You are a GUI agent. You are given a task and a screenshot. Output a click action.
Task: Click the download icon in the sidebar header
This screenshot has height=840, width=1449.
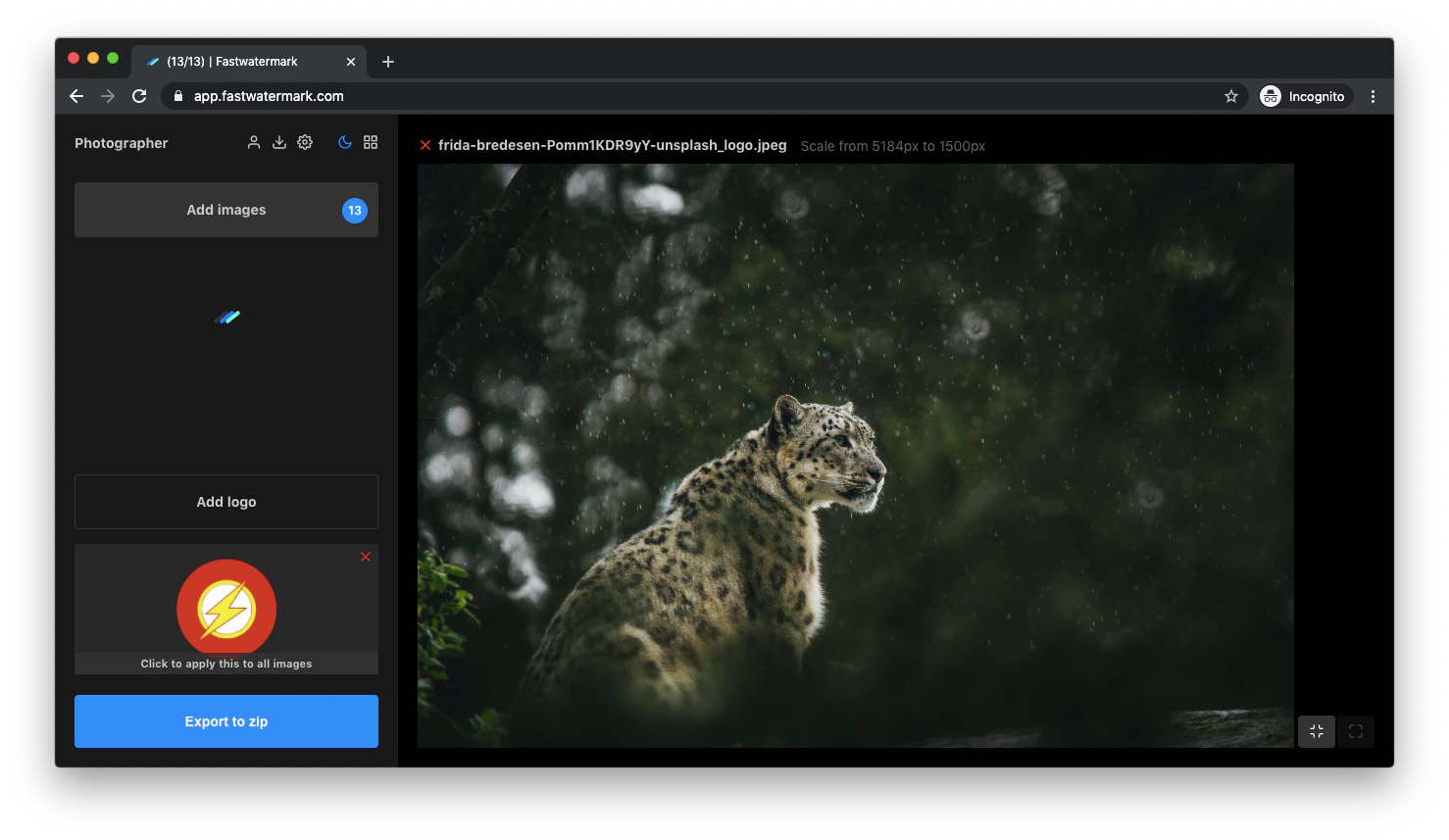click(279, 142)
